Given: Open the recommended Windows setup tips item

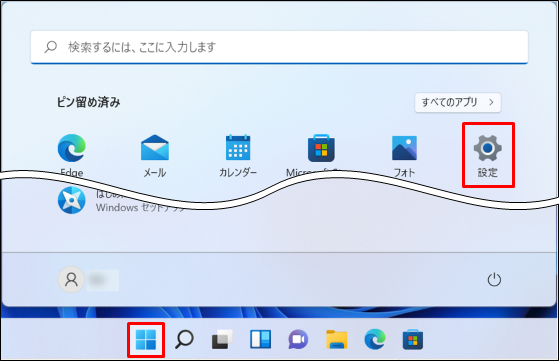Looking at the screenshot, I should (121, 200).
